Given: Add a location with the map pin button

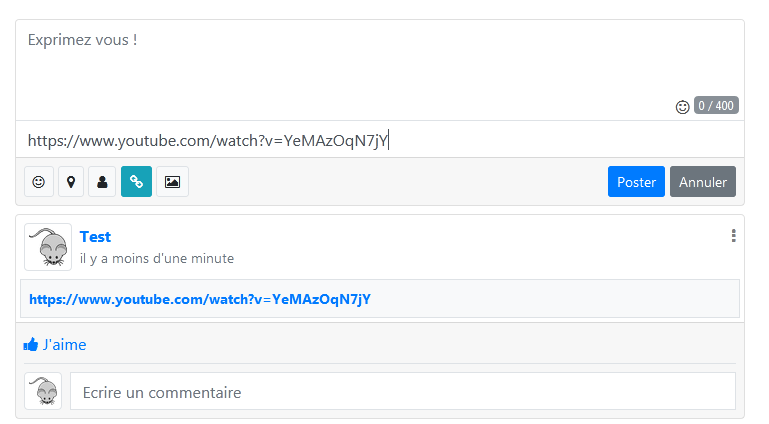Looking at the screenshot, I should pos(71,182).
